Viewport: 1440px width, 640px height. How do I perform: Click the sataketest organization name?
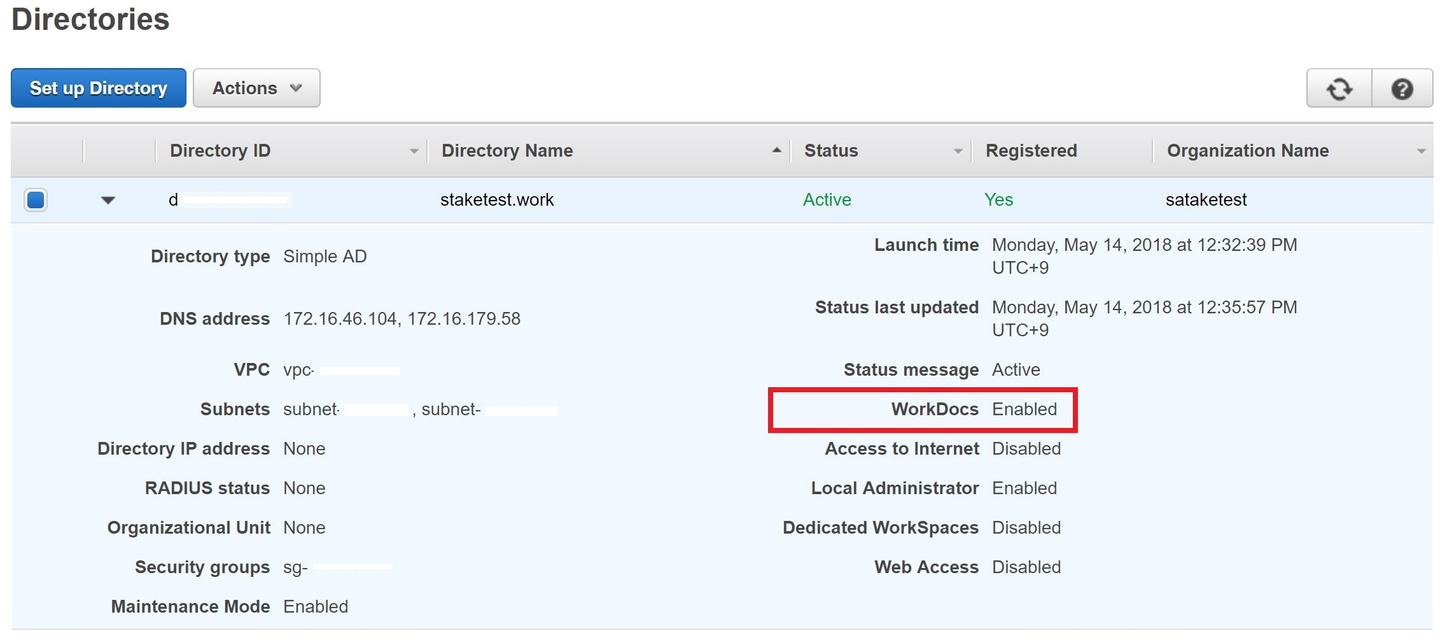[x=1206, y=200]
